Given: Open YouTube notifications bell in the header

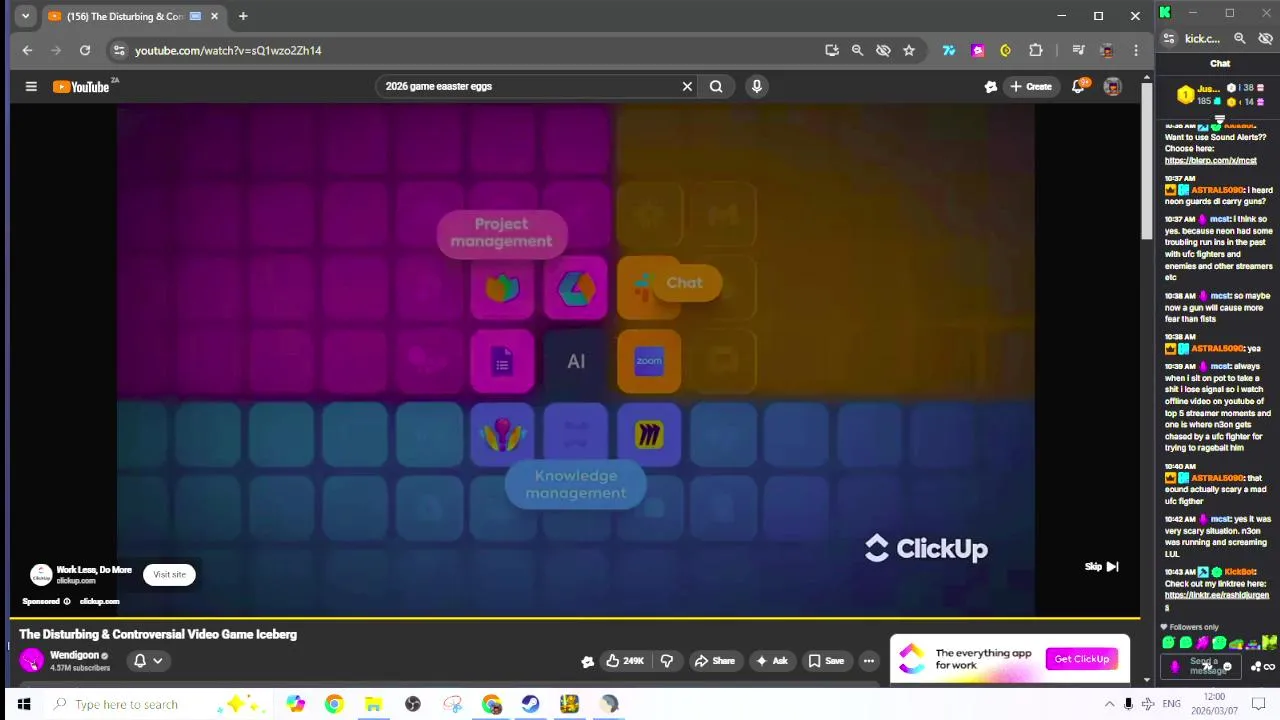Looking at the screenshot, I should (x=1078, y=87).
